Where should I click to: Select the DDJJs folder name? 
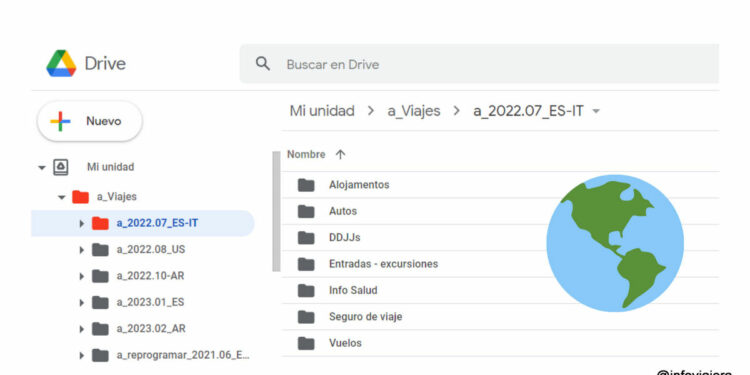344,237
